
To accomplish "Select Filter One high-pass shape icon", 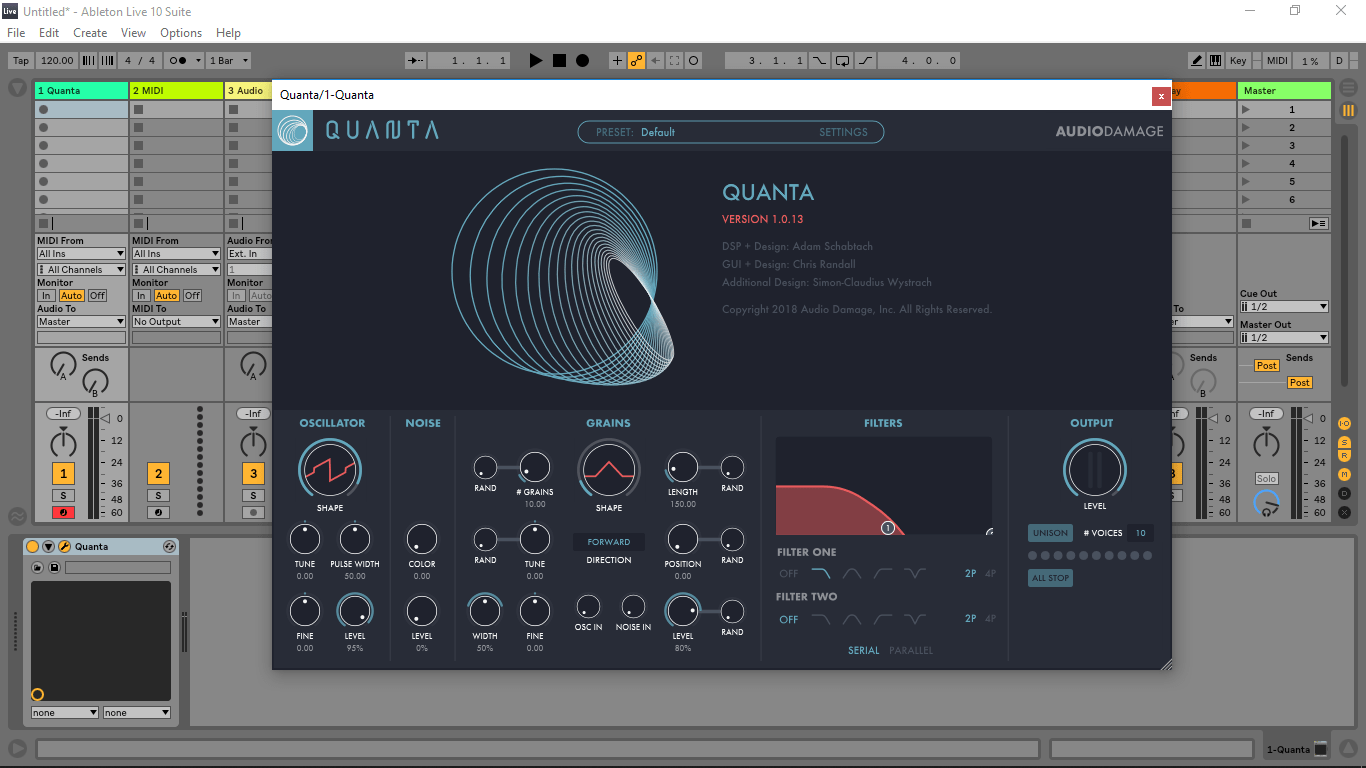I will [x=883, y=574].
